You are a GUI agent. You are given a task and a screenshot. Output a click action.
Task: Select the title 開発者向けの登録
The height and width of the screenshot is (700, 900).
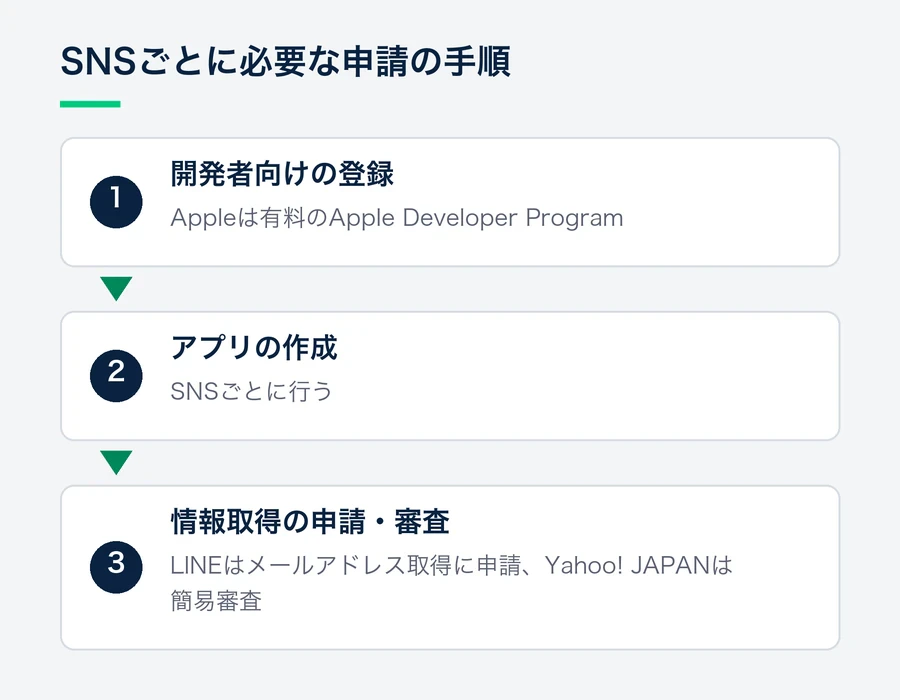tap(282, 174)
